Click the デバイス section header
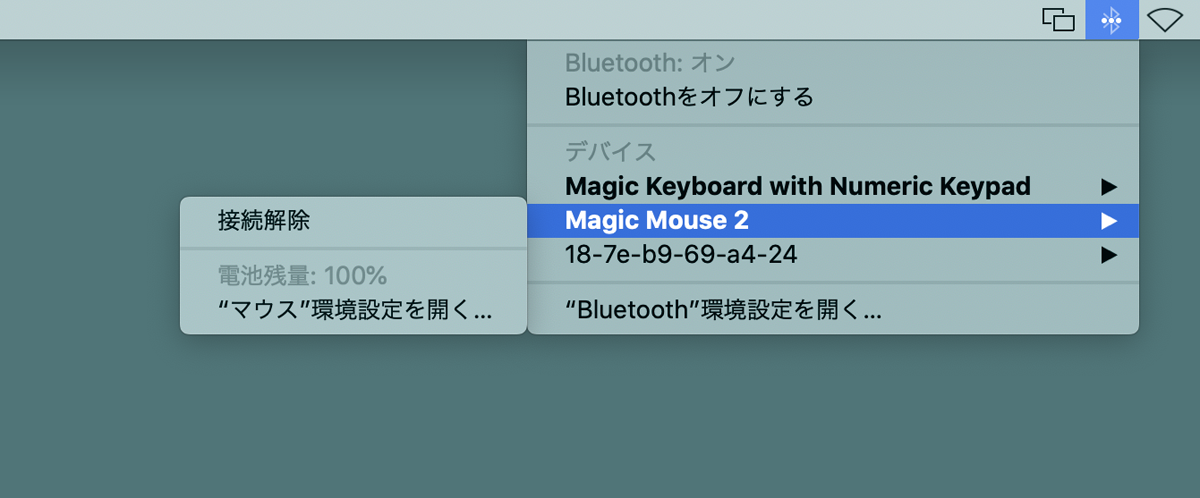The height and width of the screenshot is (498, 1200). pyautogui.click(x=610, y=152)
